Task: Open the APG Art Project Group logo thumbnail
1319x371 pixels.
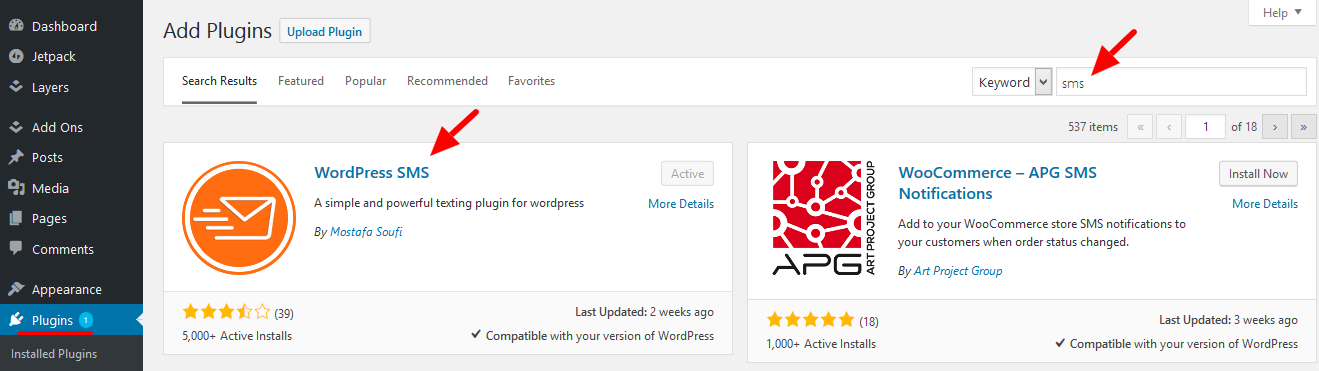Action: coord(824,218)
